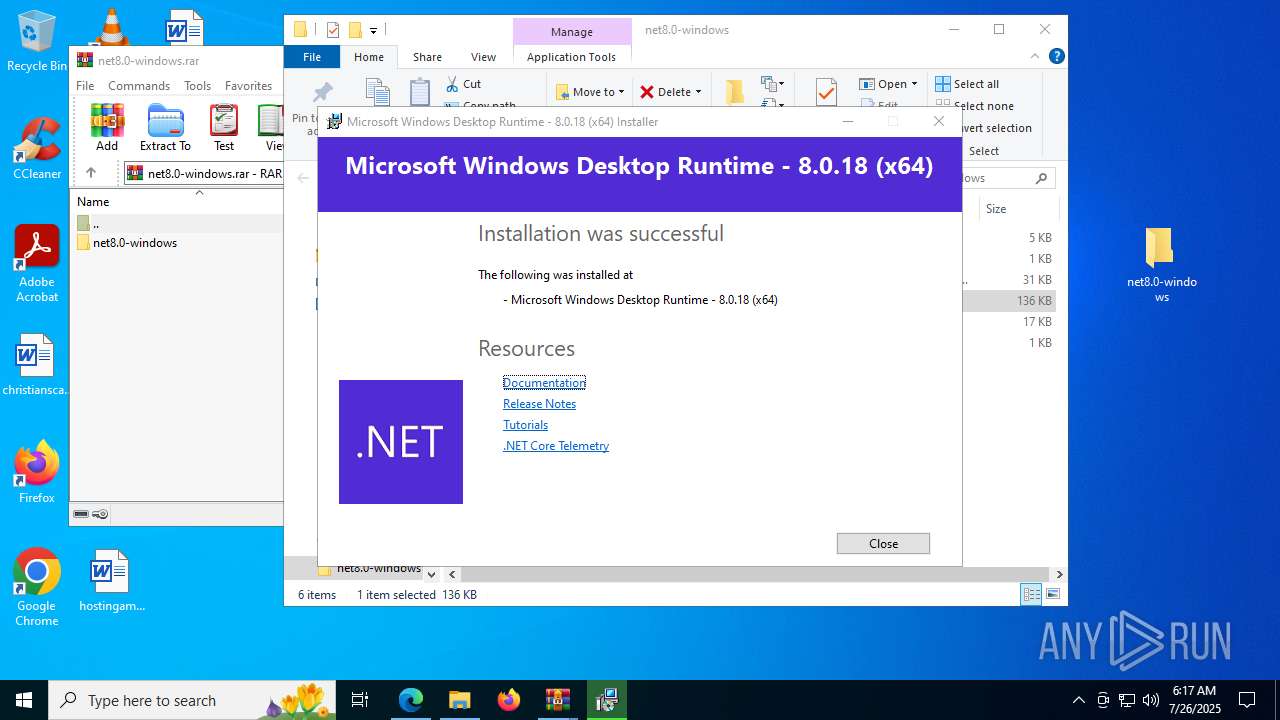Switch to View tab in File Explorer

point(483,57)
